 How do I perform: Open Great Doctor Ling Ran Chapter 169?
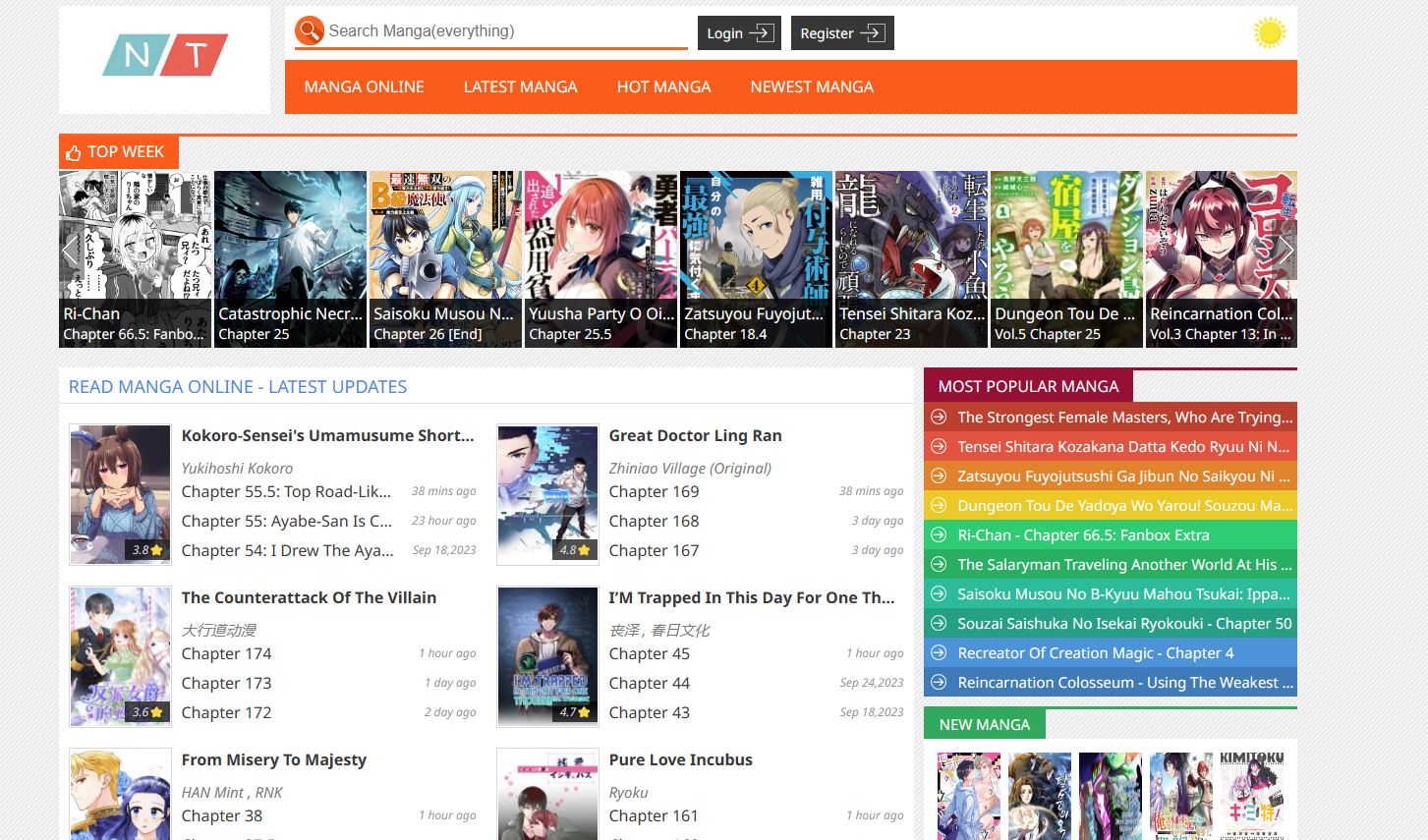click(x=654, y=491)
